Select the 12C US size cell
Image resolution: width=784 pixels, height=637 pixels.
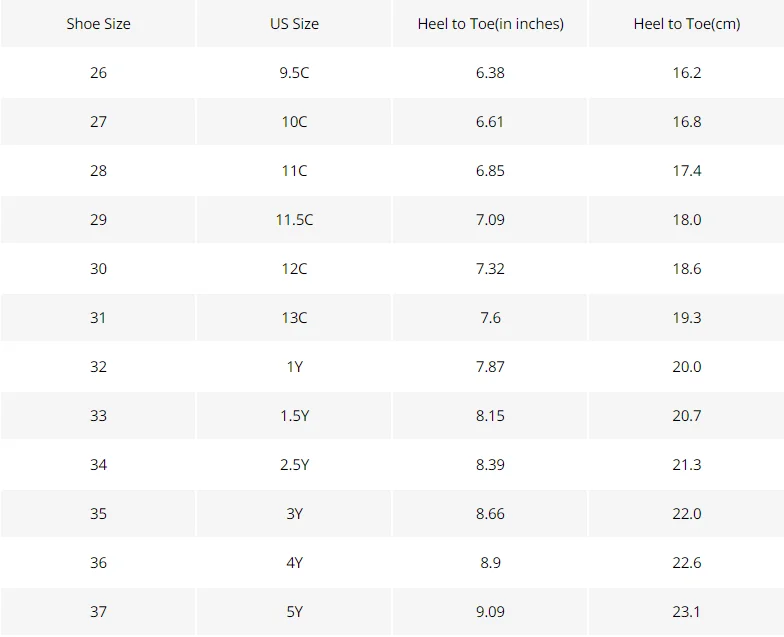(294, 268)
